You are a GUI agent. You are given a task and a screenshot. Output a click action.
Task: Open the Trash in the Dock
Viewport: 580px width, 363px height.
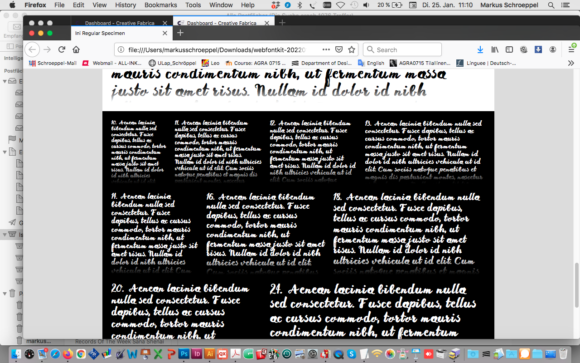pyautogui.click(x=563, y=354)
